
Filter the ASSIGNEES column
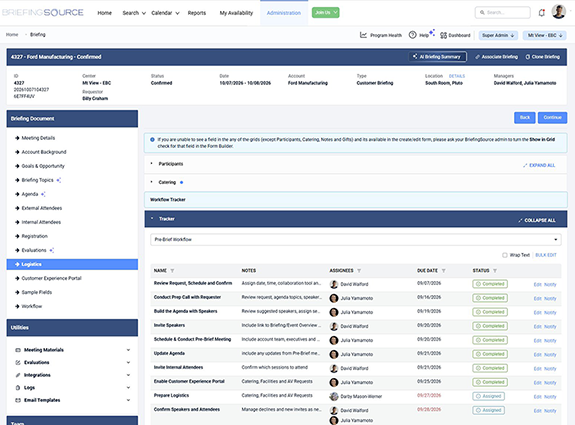pyautogui.click(x=359, y=271)
